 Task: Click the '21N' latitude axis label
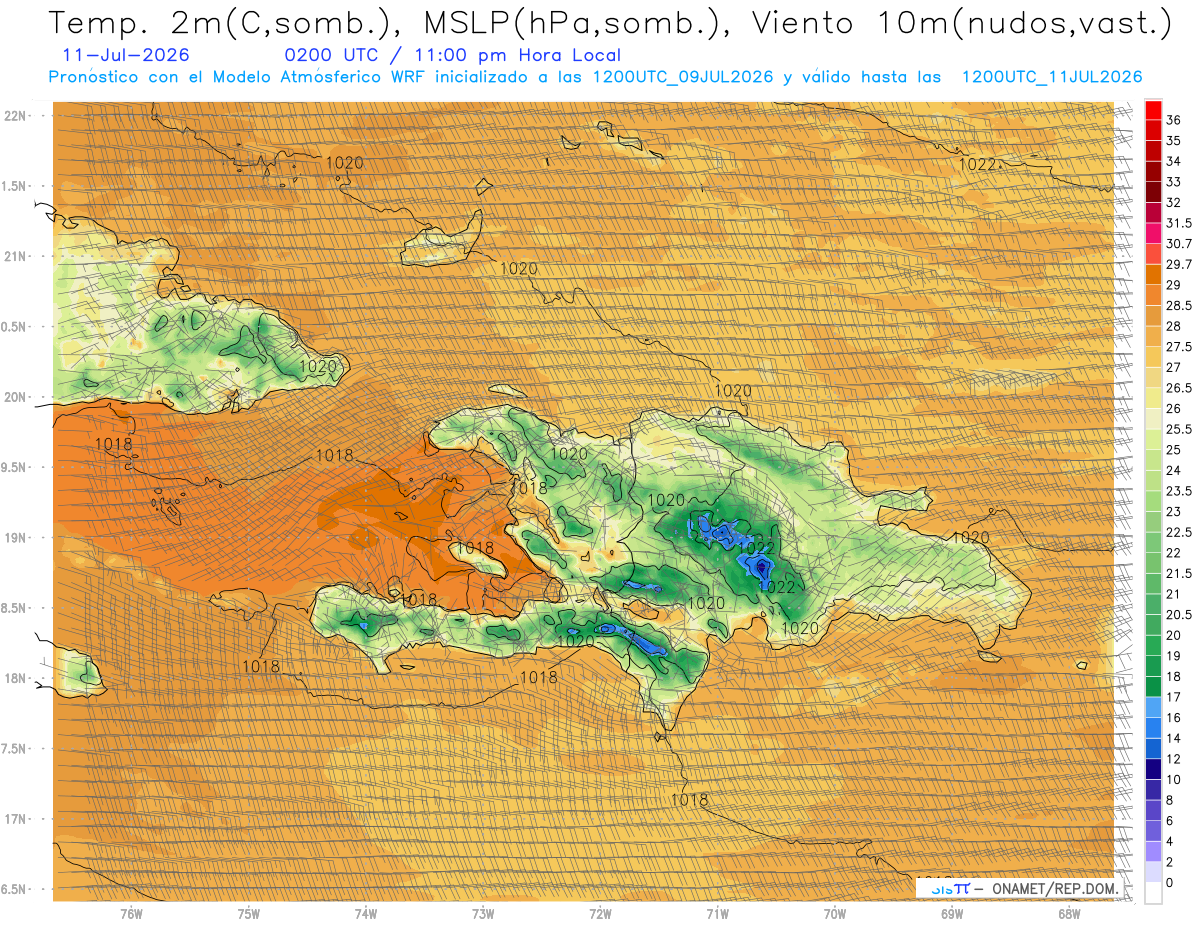tap(14, 257)
